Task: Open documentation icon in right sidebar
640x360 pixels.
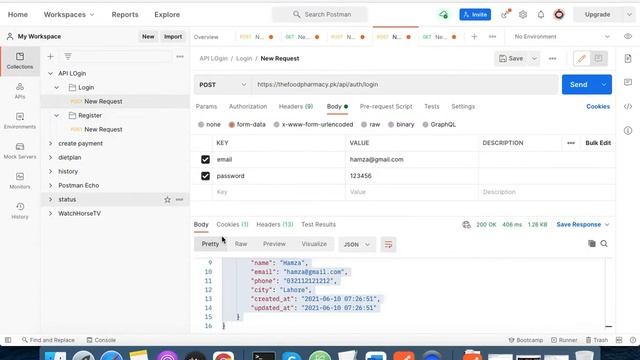Action: click(628, 59)
